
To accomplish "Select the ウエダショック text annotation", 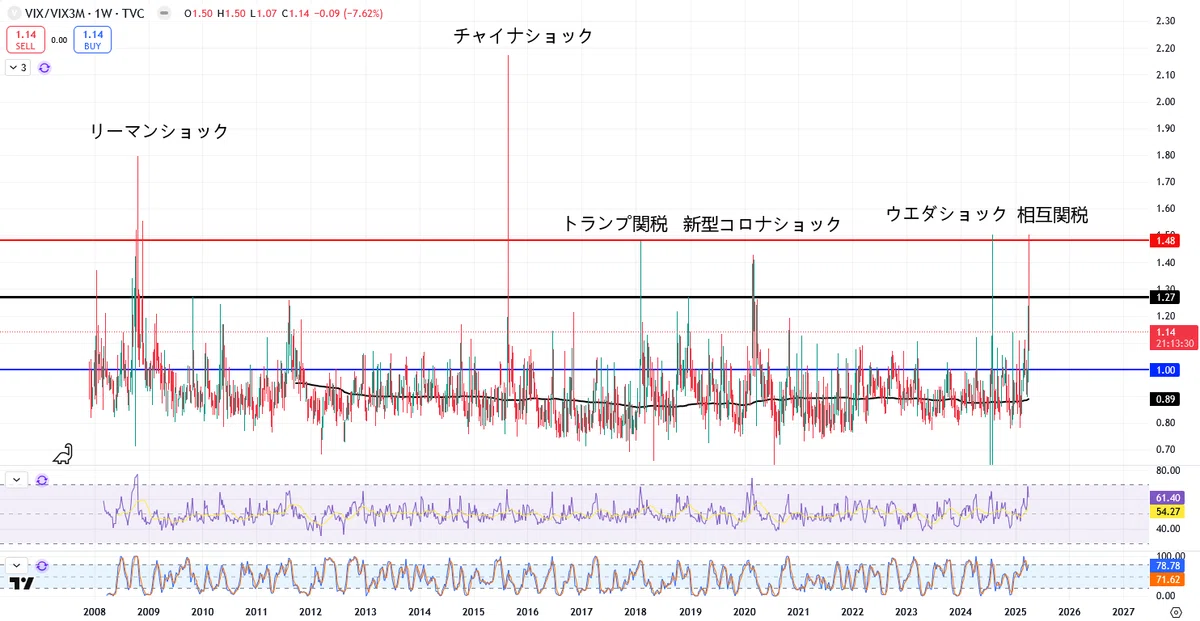I will click(x=946, y=214).
